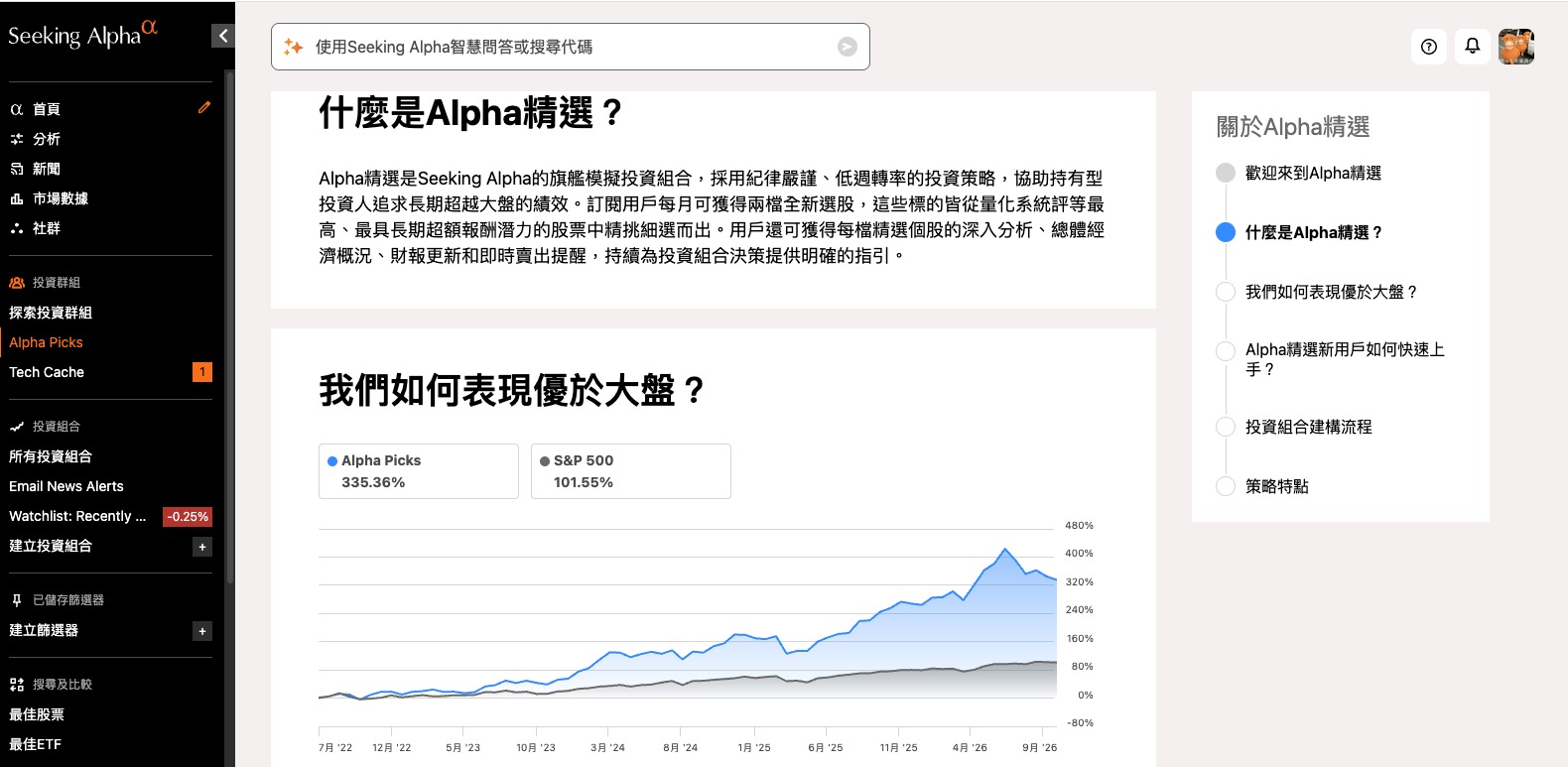Click the sidebar vertical scrollbar
This screenshot has height=767, width=1568.
(x=229, y=327)
